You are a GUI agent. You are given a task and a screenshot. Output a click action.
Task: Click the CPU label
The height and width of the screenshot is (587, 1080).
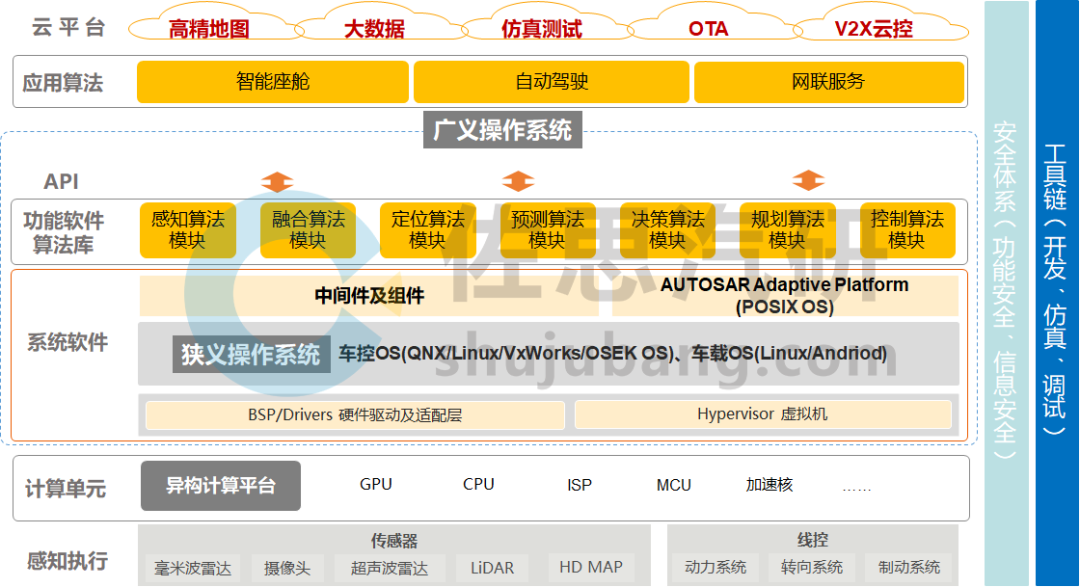(x=478, y=484)
